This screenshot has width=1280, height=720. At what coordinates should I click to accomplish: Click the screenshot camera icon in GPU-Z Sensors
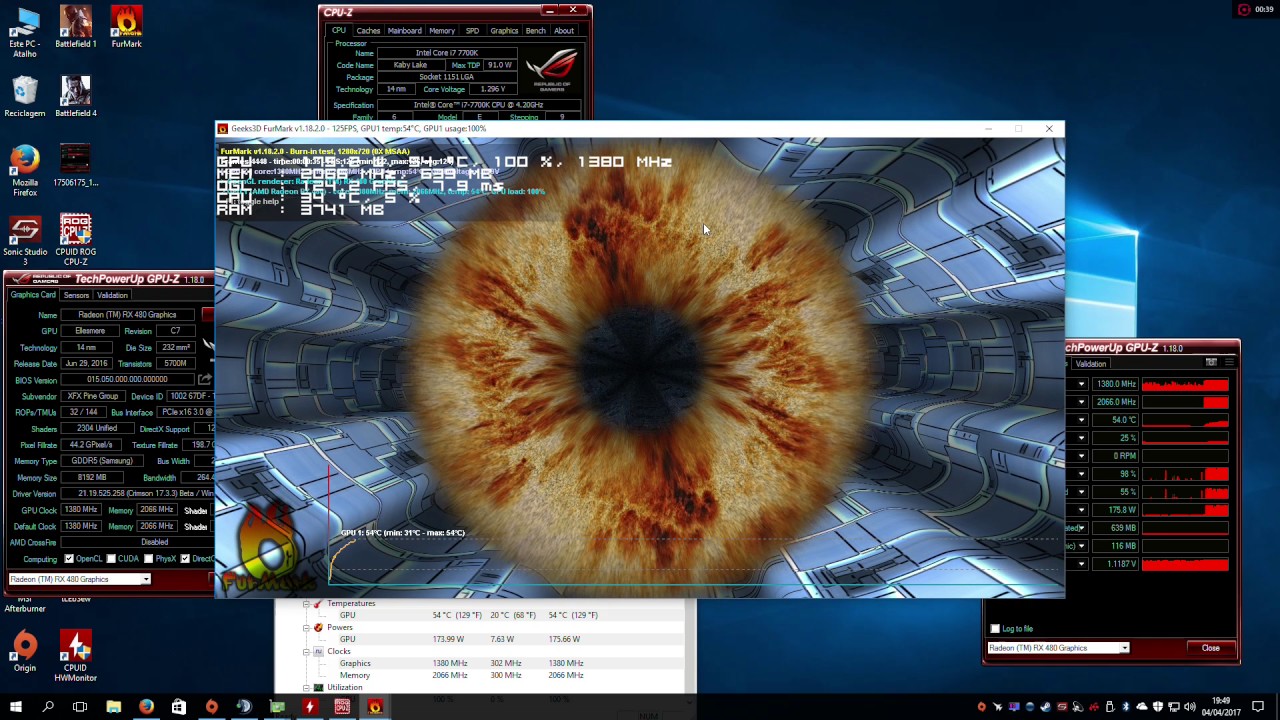1211,362
